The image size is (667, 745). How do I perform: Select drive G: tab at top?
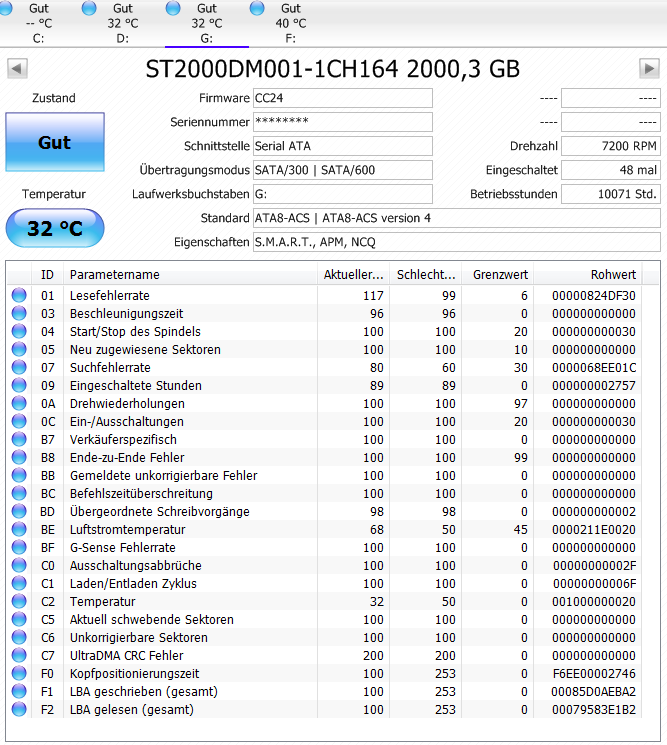point(207,23)
